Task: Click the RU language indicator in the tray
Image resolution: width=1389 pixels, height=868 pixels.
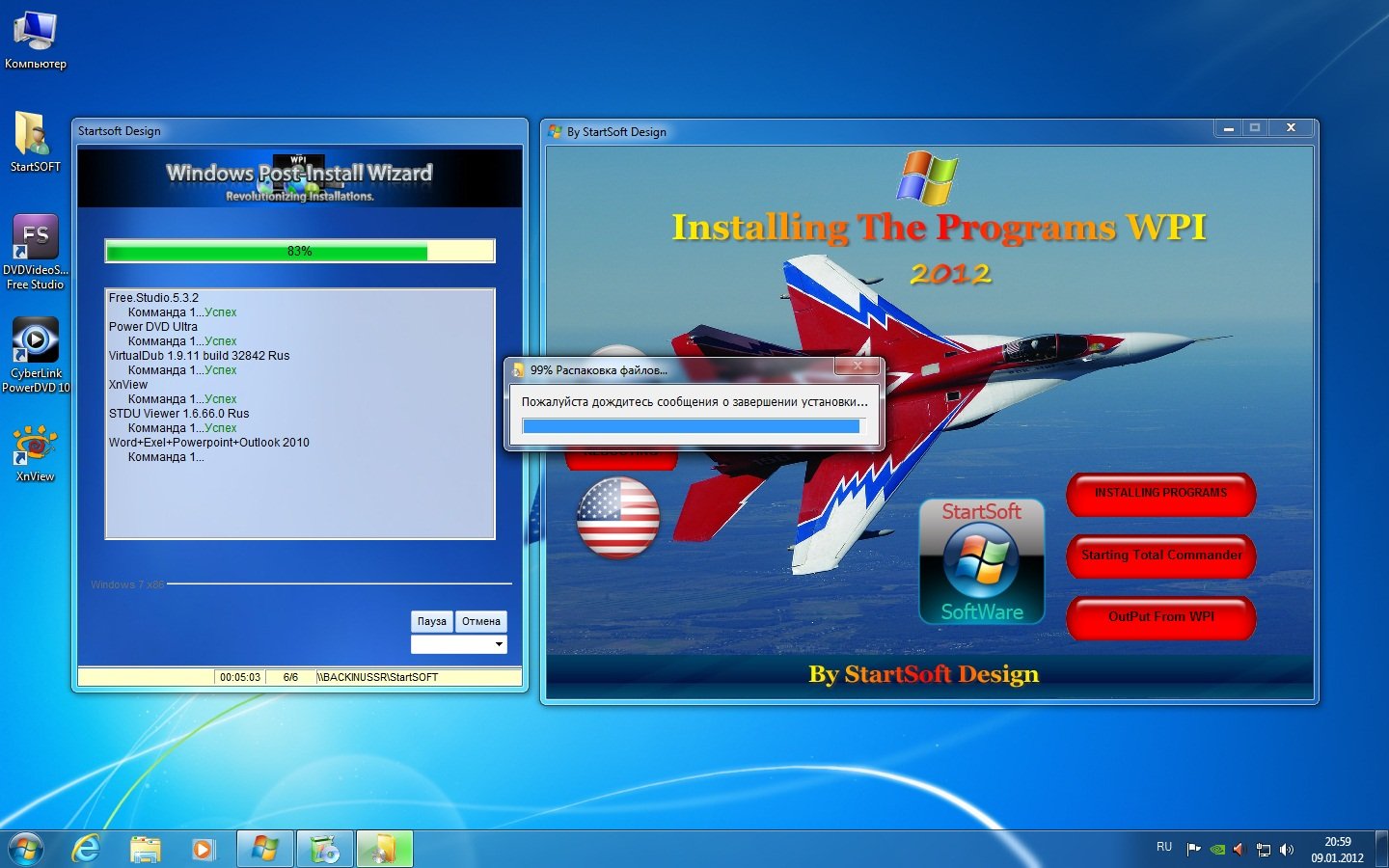Action: click(1164, 848)
